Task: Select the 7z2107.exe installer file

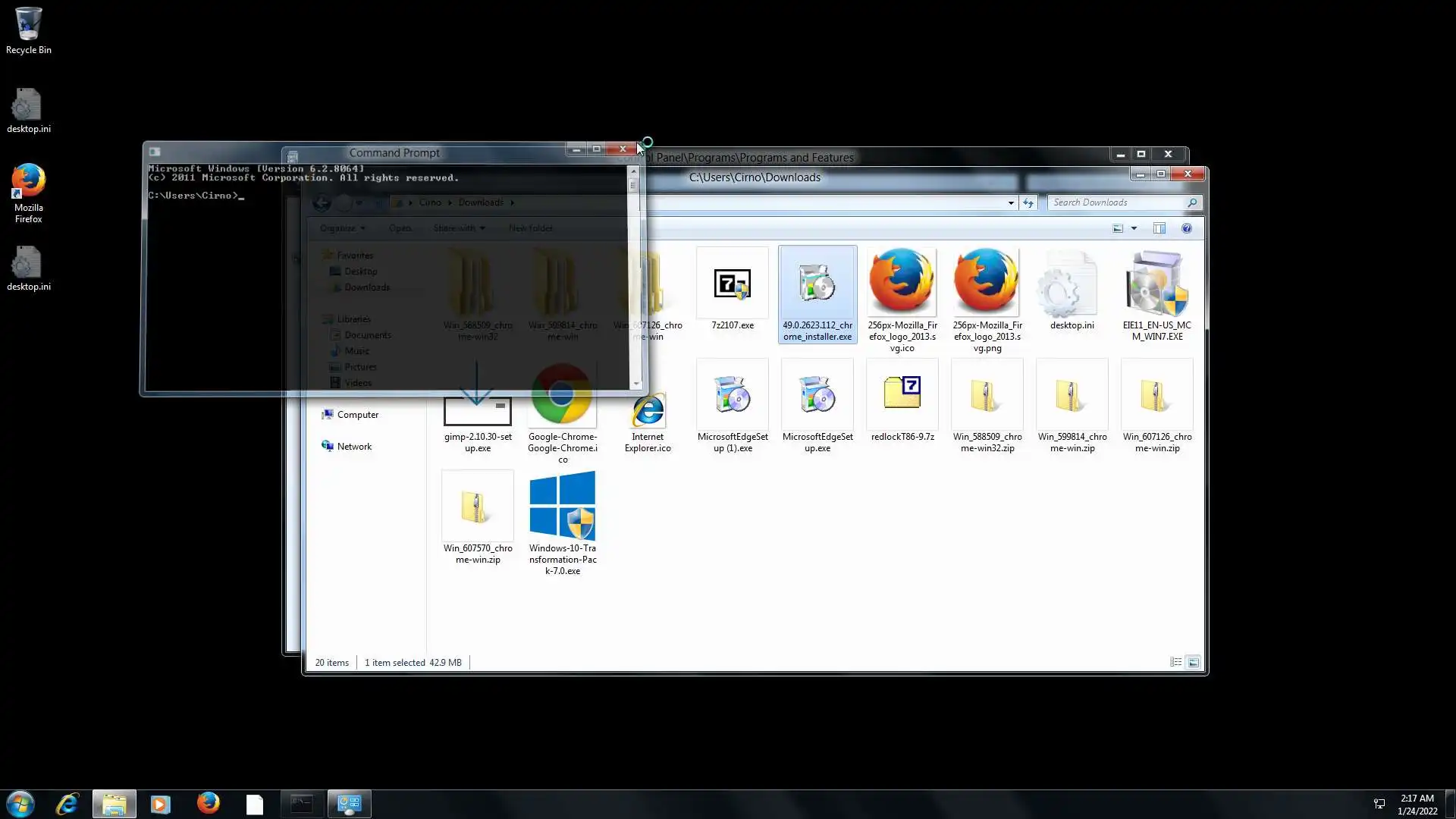Action: (x=732, y=292)
